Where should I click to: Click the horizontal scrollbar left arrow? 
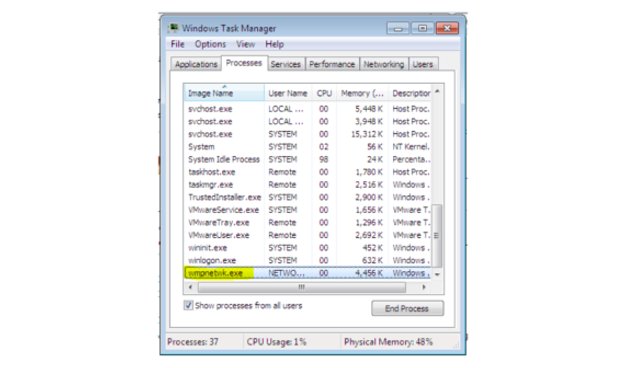191,287
